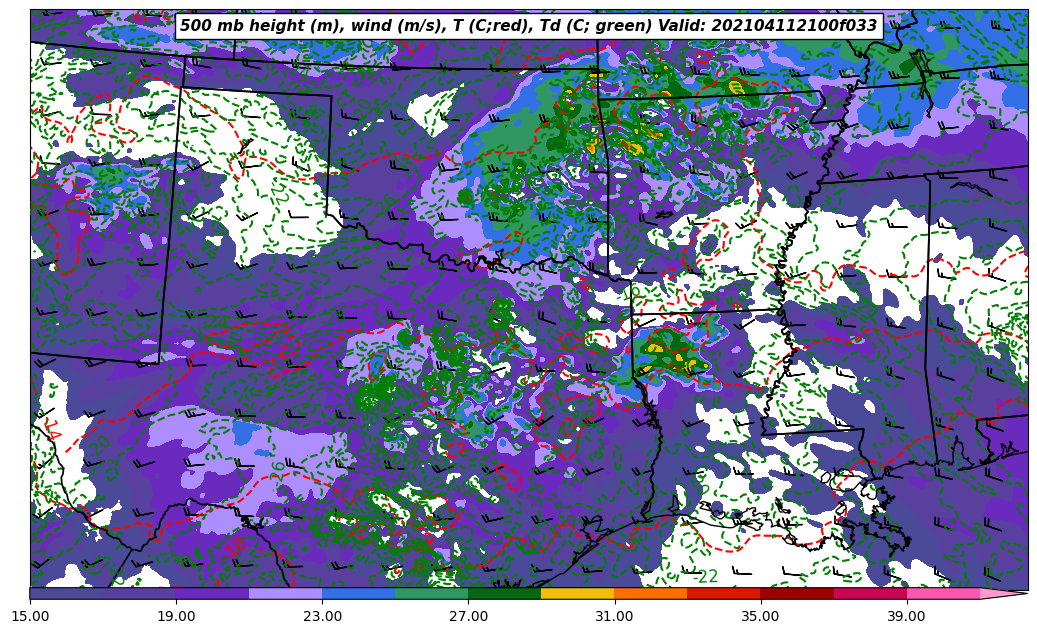Image resolution: width=1037 pixels, height=633 pixels.
Task: Select the orange colorbar segment
Action: [x=650, y=593]
